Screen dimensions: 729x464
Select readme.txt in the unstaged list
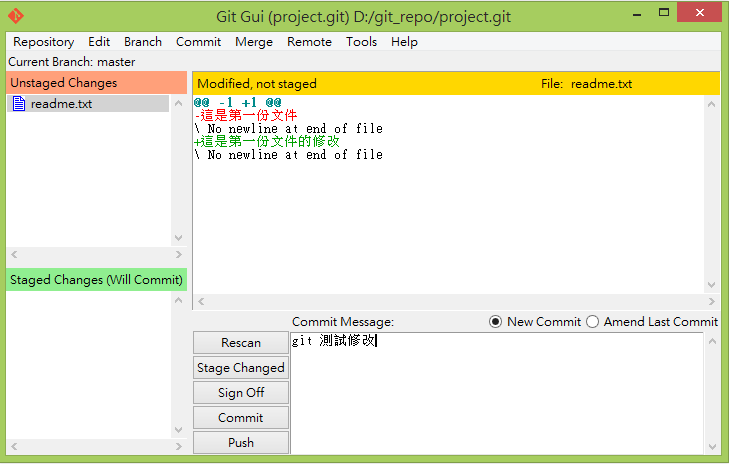[x=88, y=104]
